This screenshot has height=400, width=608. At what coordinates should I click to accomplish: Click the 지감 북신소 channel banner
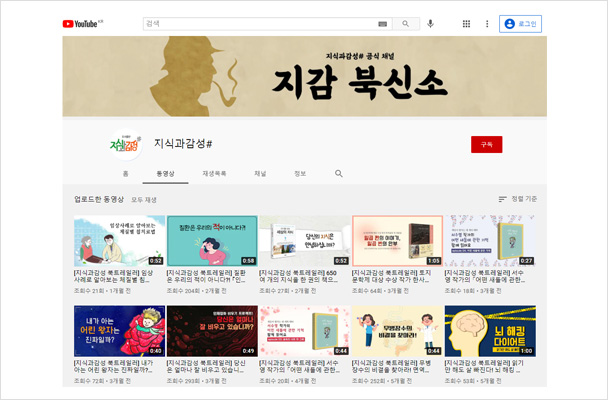[305, 76]
